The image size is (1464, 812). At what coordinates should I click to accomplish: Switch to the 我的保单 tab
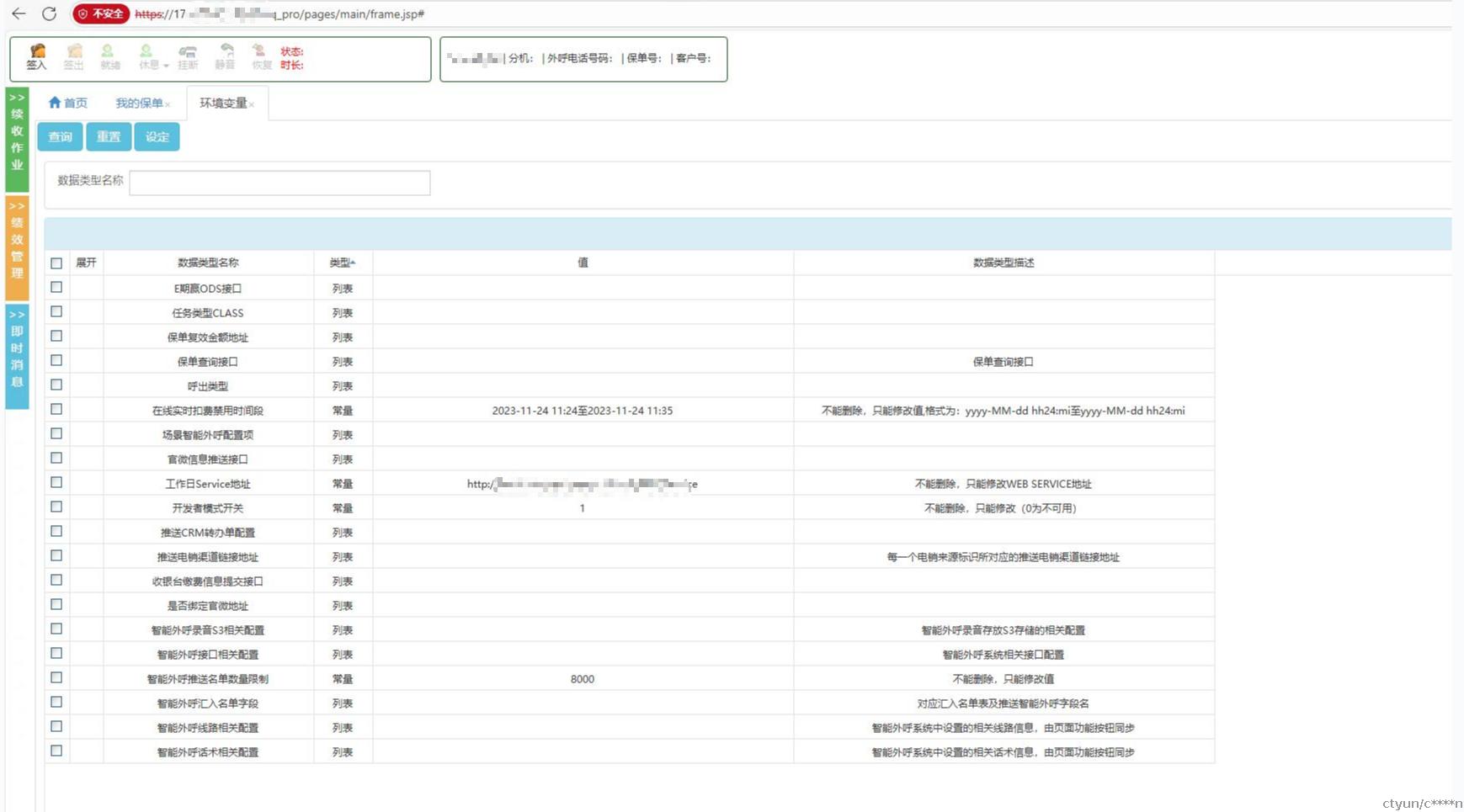pos(139,103)
